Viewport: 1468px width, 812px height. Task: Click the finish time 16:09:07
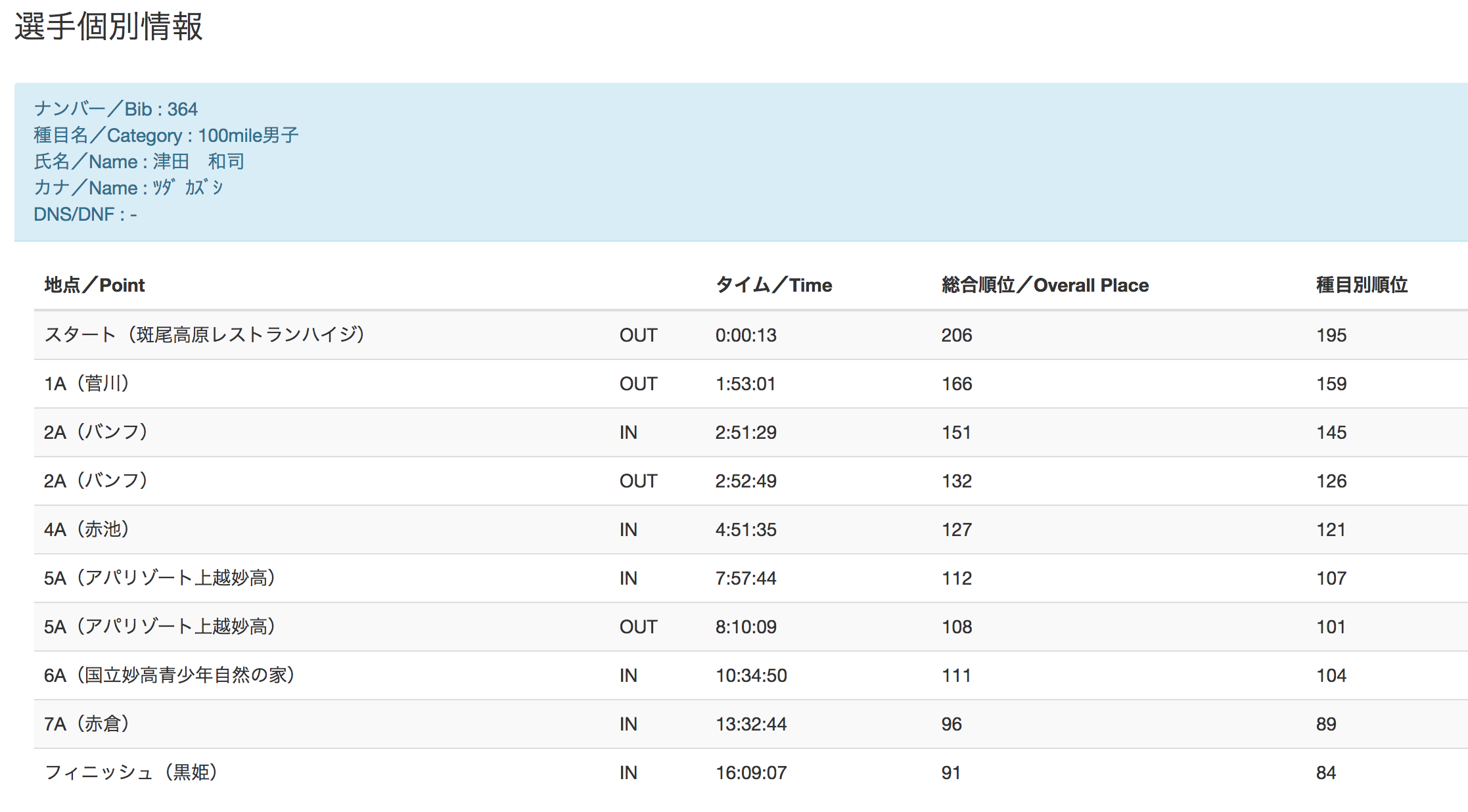pyautogui.click(x=751, y=773)
